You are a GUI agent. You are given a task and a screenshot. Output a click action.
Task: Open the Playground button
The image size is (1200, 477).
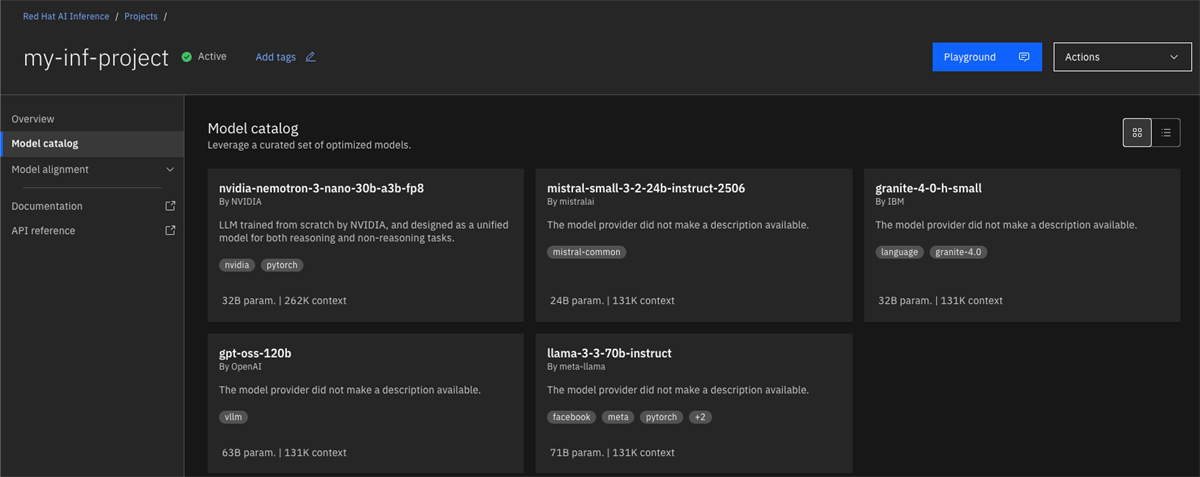987,57
